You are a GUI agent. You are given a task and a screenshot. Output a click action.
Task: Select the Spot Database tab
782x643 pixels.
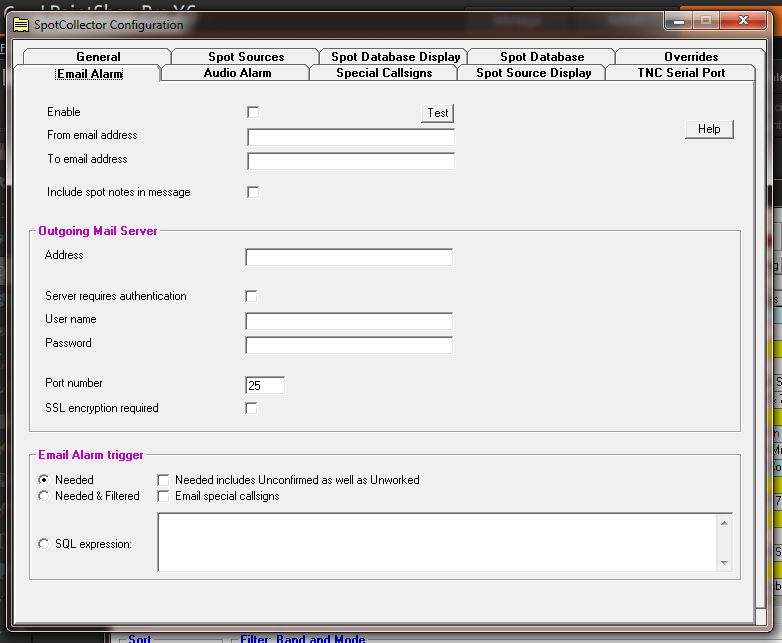pos(542,56)
